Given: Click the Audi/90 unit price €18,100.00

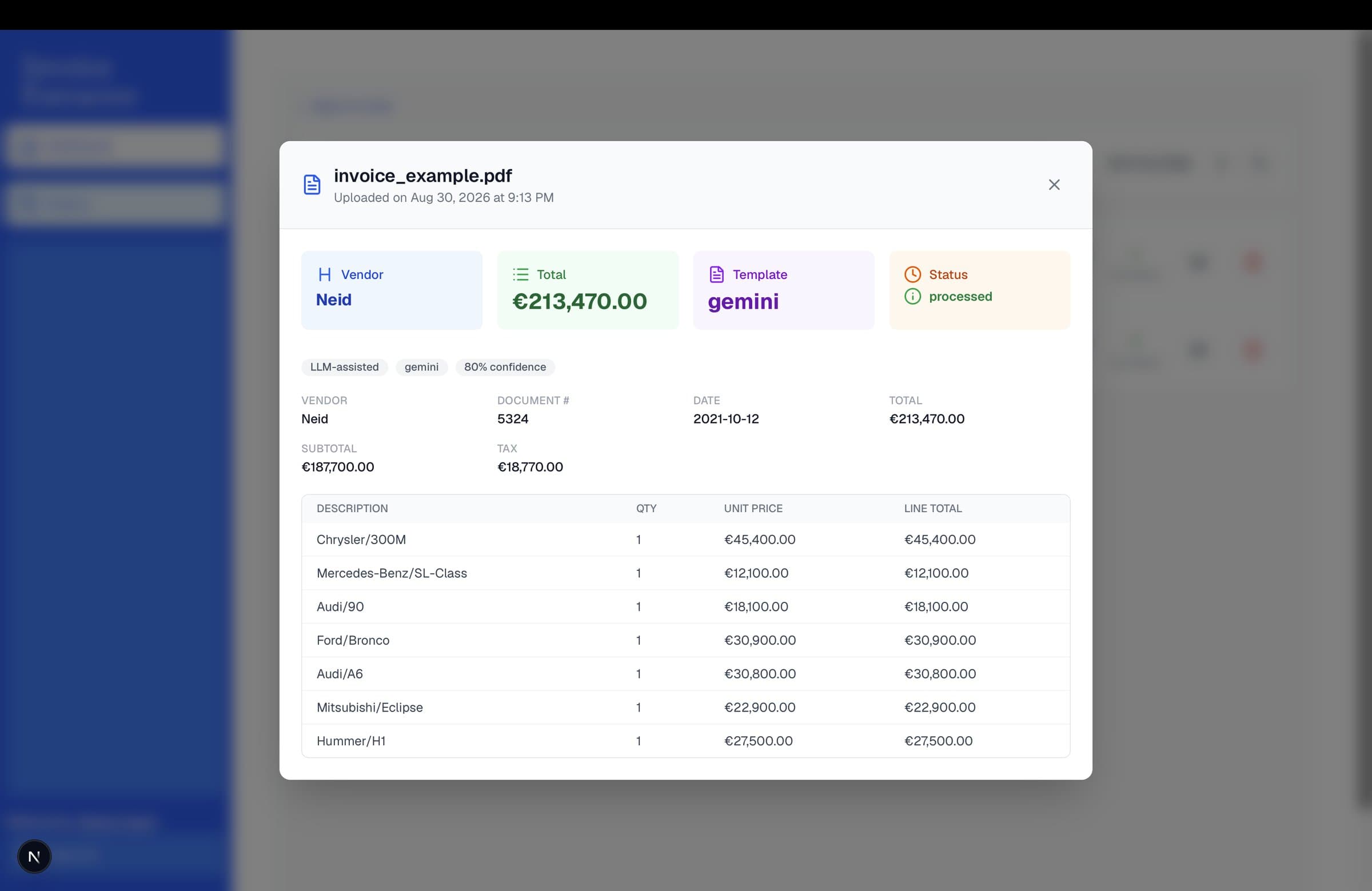Looking at the screenshot, I should tap(756, 606).
